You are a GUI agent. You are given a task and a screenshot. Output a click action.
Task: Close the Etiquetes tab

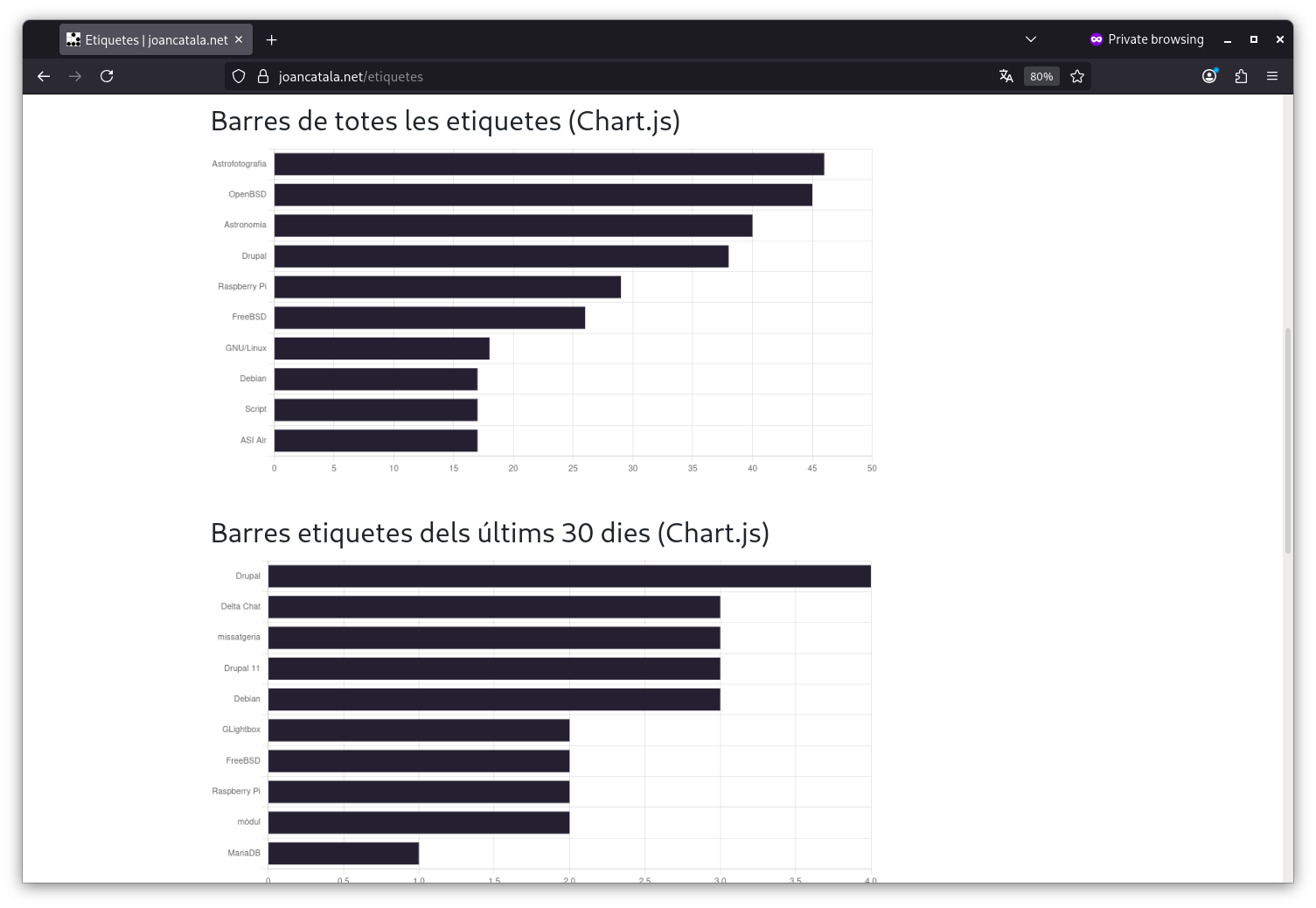tap(239, 39)
